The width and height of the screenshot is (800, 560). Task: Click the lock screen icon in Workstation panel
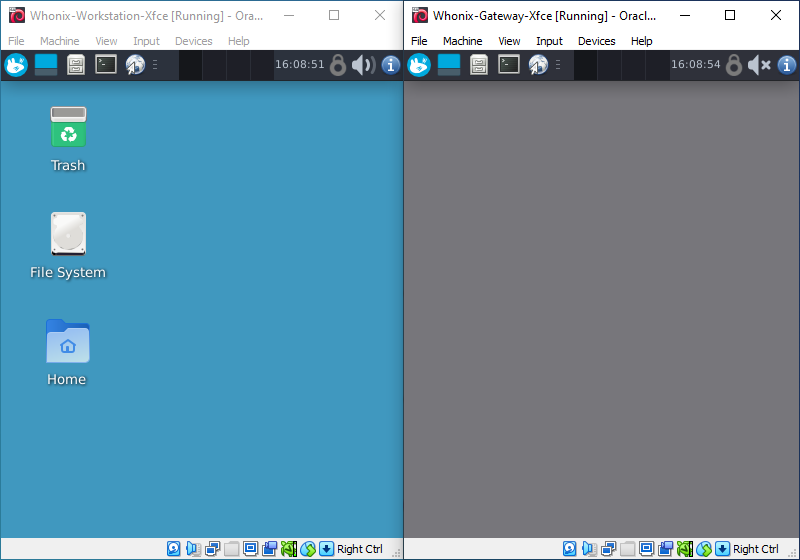[338, 65]
